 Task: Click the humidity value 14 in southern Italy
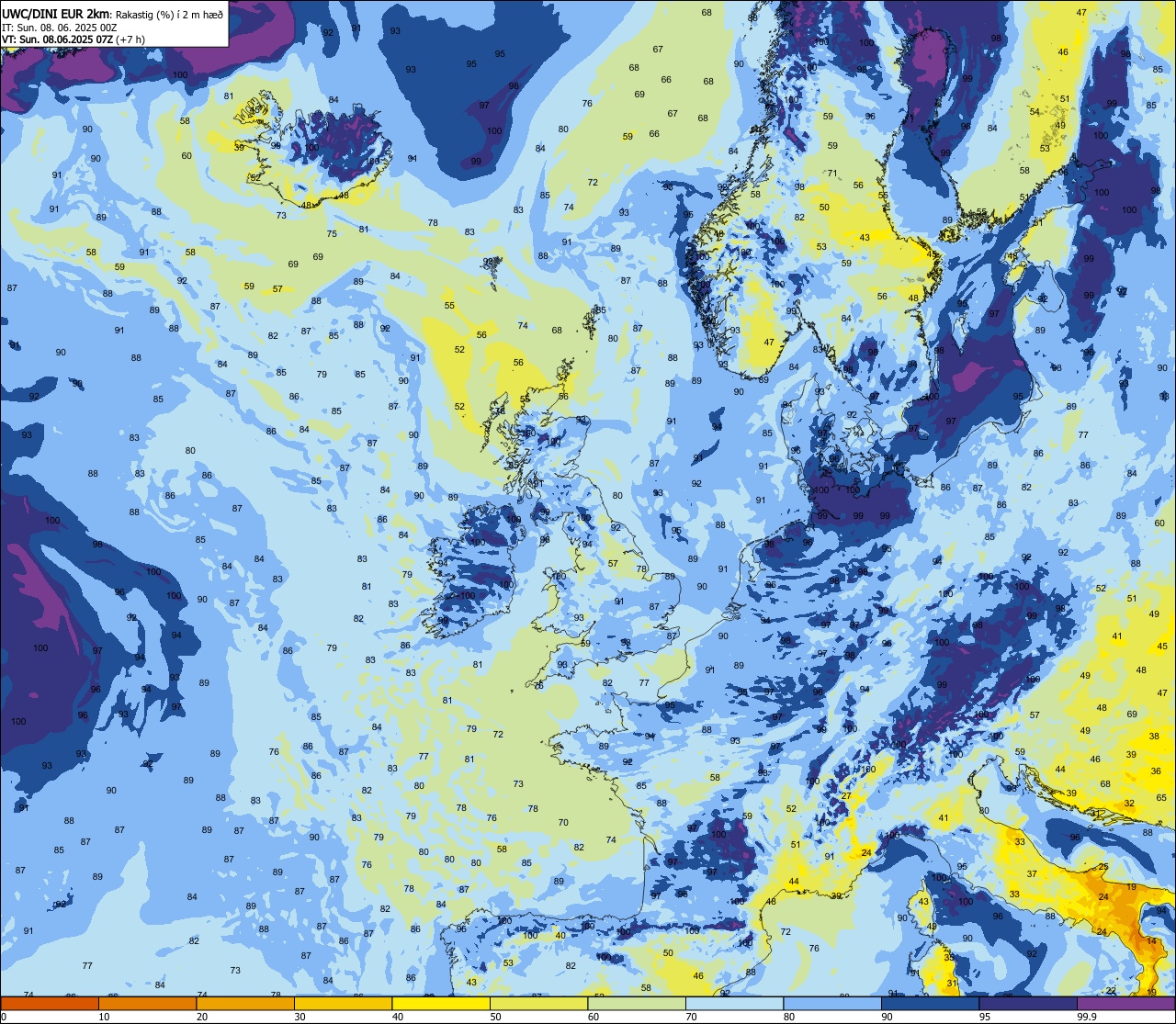pyautogui.click(x=1151, y=941)
